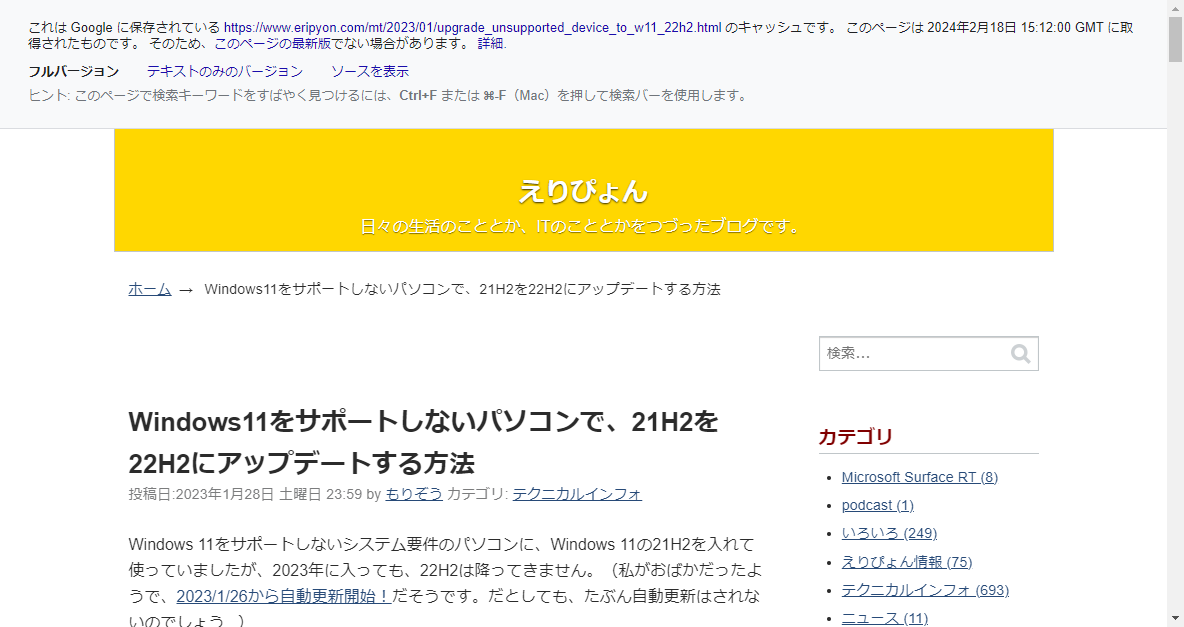Viewport: 1184px width, 627px height.
Task: Click the blog tagline 日々の生活のこととか
Action: click(x=583, y=226)
